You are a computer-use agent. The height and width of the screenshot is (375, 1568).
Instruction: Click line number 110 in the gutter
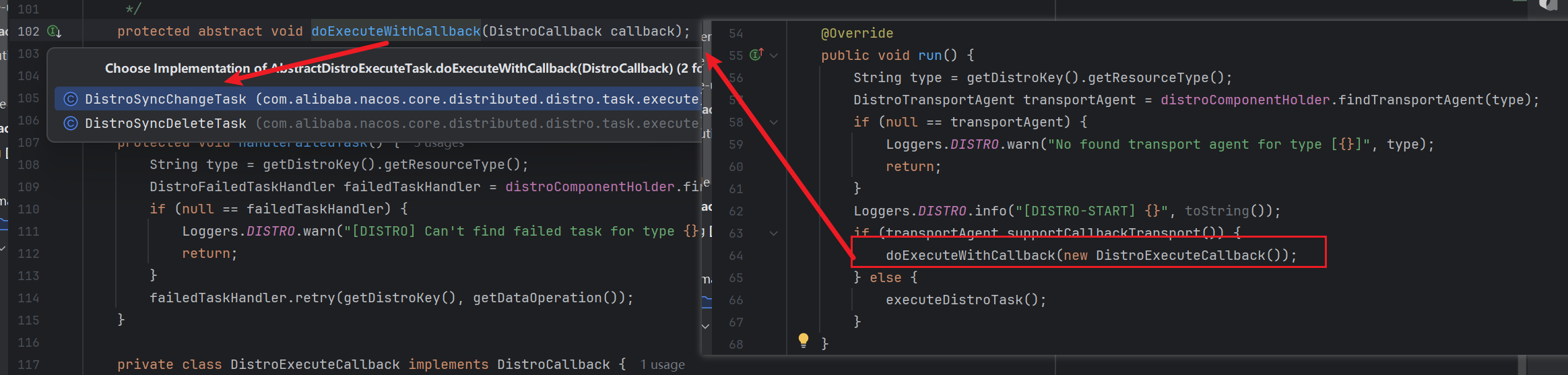point(28,209)
